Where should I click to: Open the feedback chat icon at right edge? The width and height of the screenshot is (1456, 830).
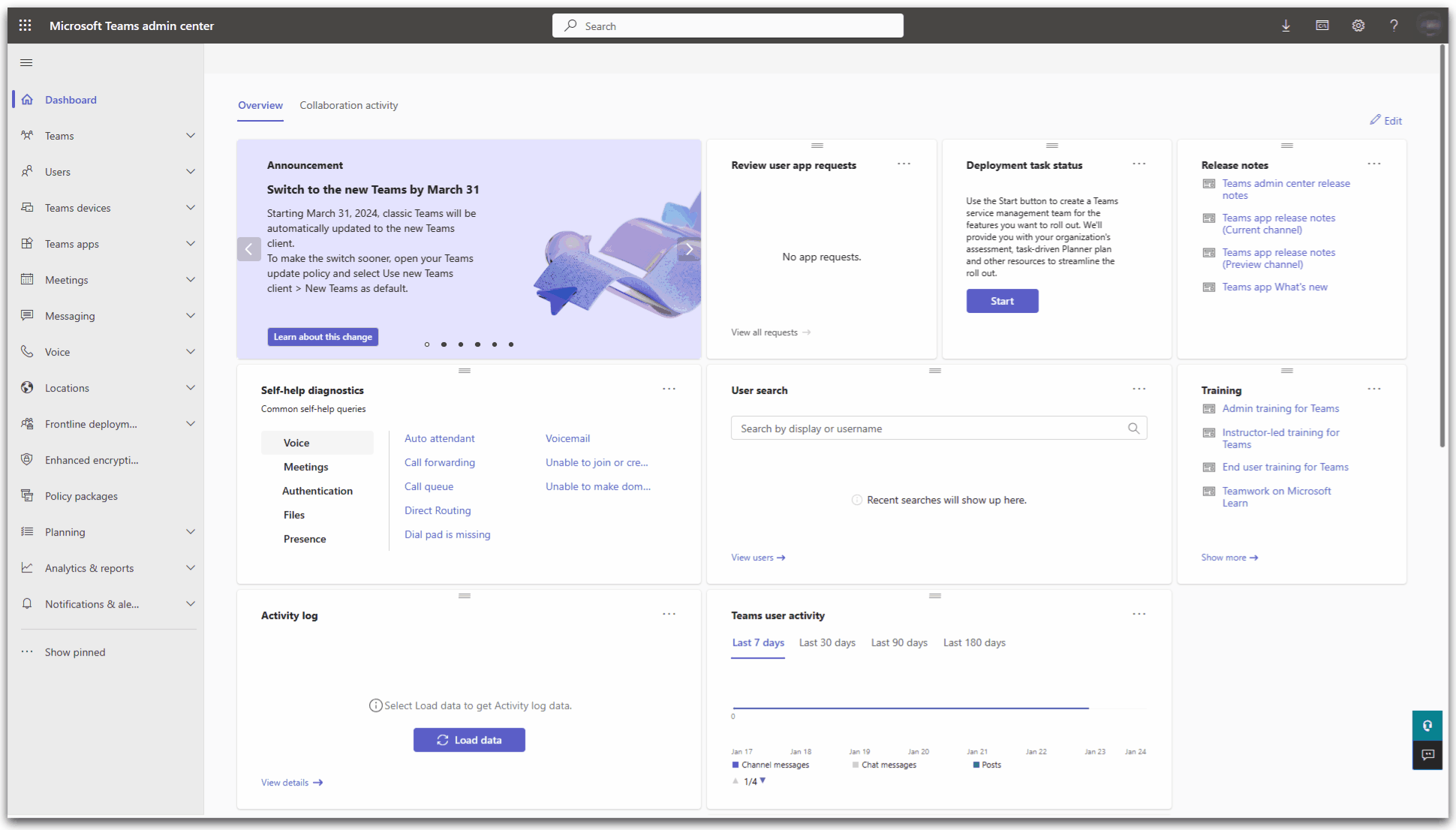1427,755
